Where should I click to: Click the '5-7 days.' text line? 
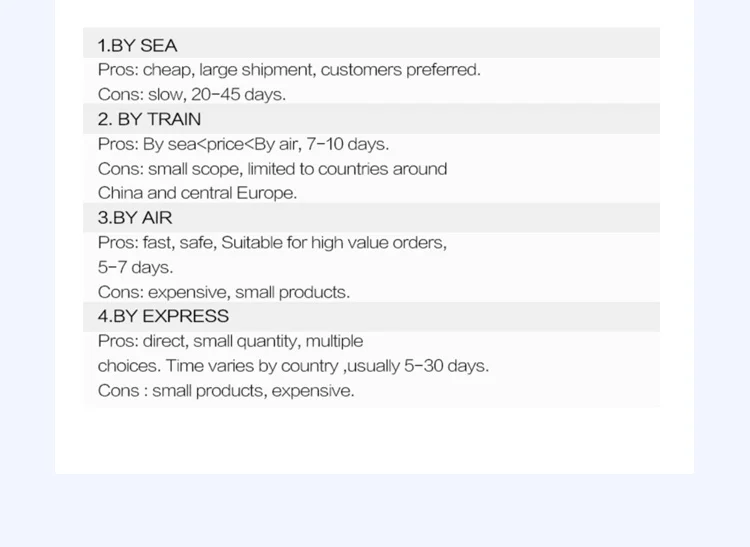[x=135, y=267]
